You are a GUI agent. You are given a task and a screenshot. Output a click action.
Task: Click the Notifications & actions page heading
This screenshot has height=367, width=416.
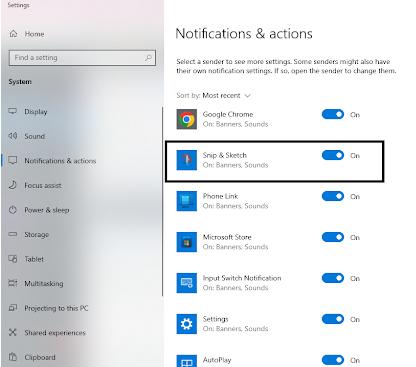(x=244, y=34)
